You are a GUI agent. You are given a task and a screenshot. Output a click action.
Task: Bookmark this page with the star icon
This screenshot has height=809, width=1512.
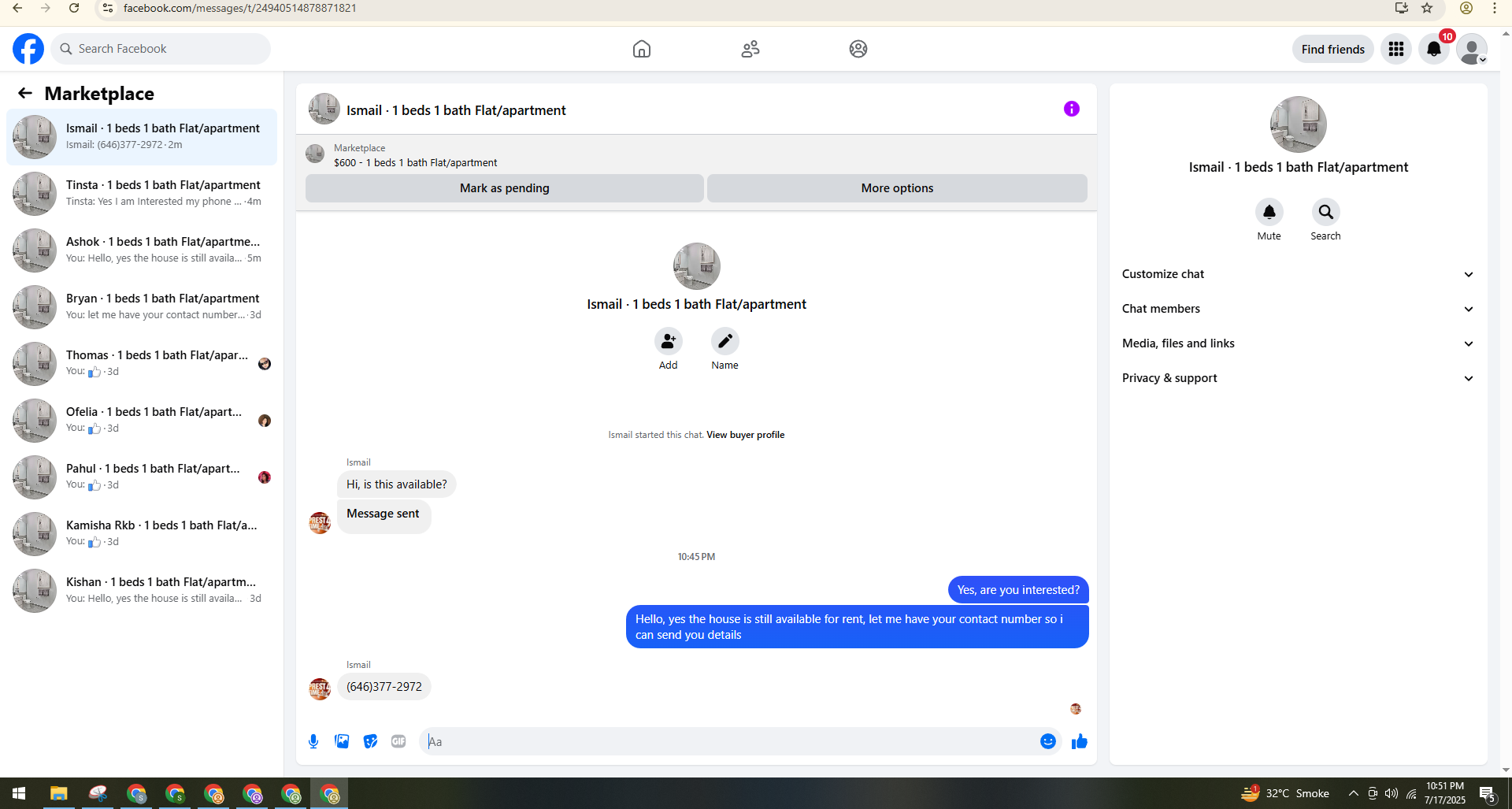tap(1427, 8)
